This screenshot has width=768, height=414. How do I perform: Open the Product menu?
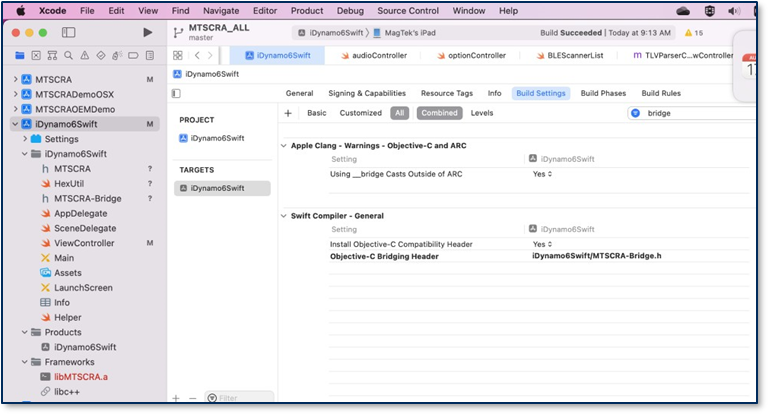pos(307,10)
